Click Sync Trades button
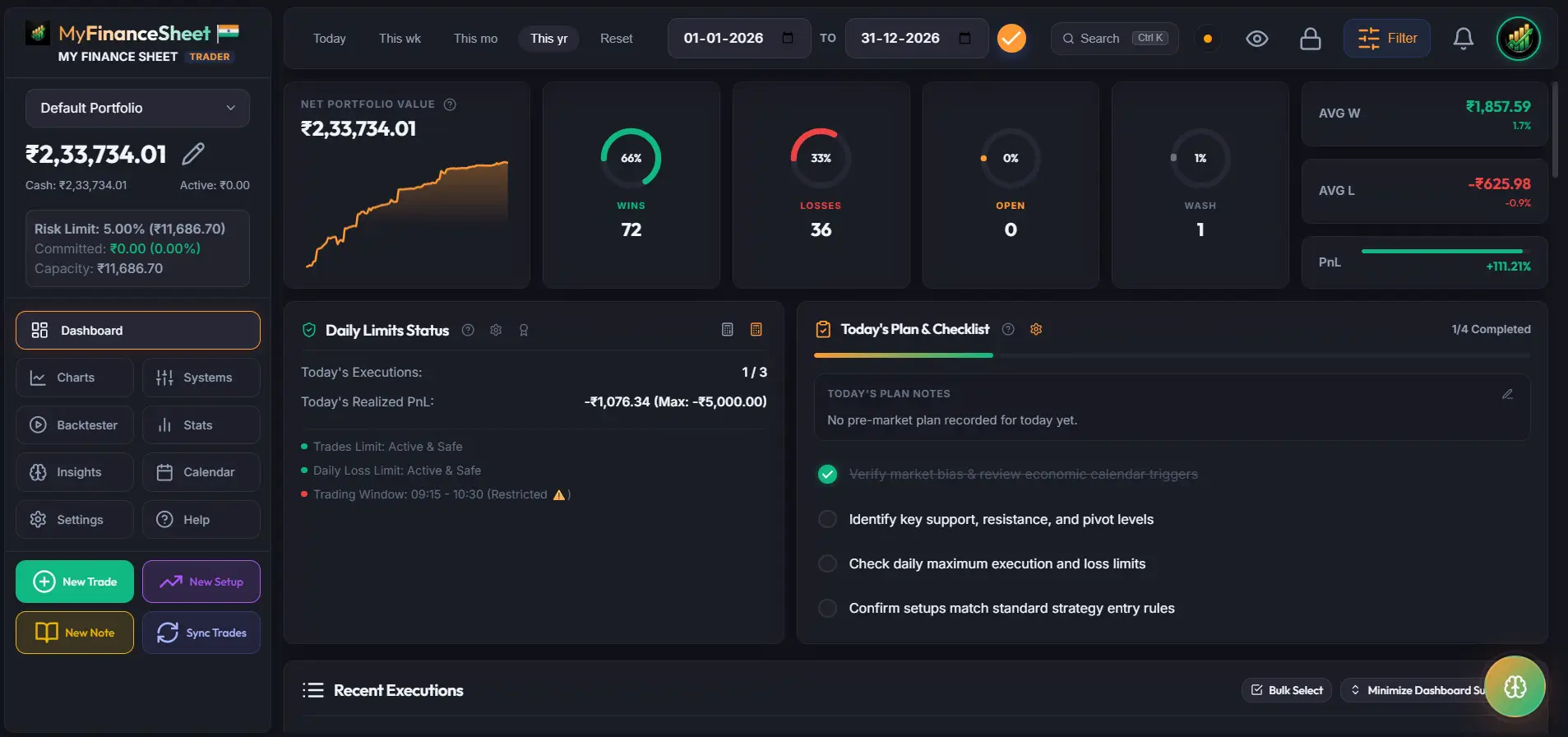This screenshot has width=1568, height=737. click(201, 633)
